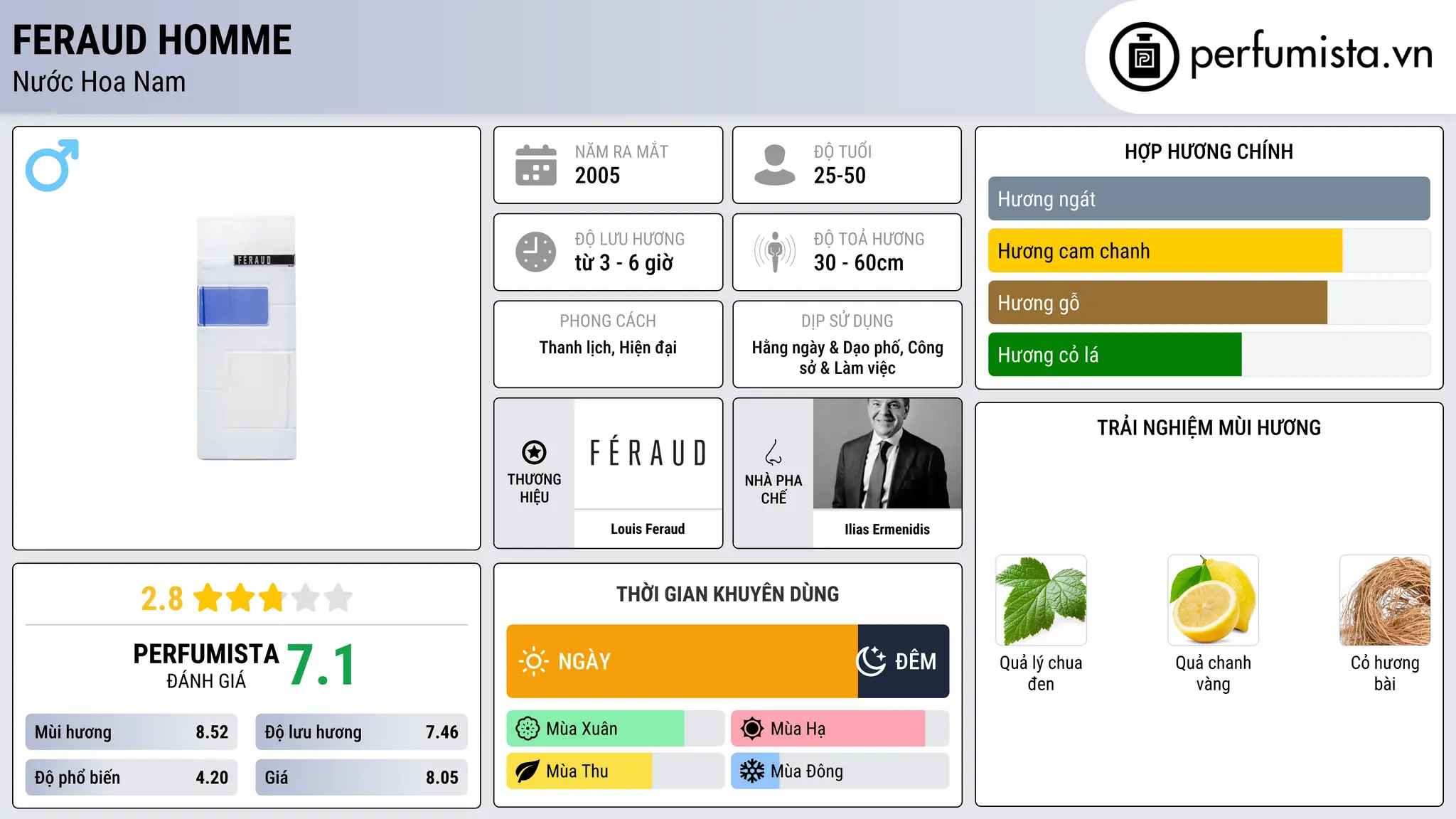Click the clock icon beside Độ lưu hương
1456x819 pixels.
coord(536,252)
